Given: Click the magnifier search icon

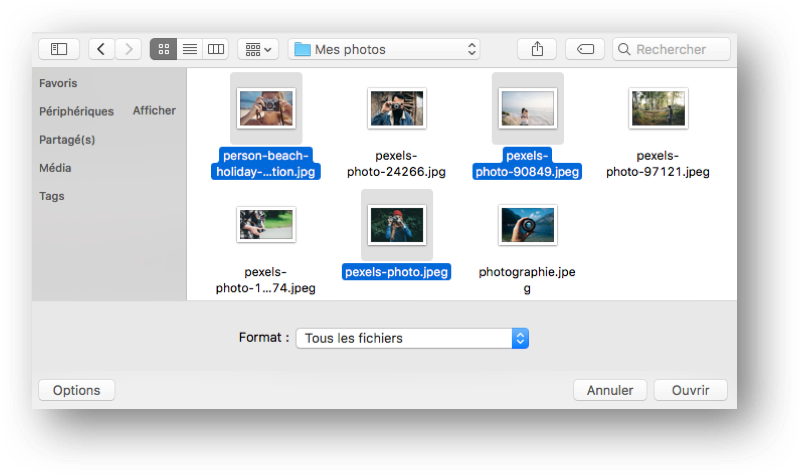Looking at the screenshot, I should tap(624, 49).
